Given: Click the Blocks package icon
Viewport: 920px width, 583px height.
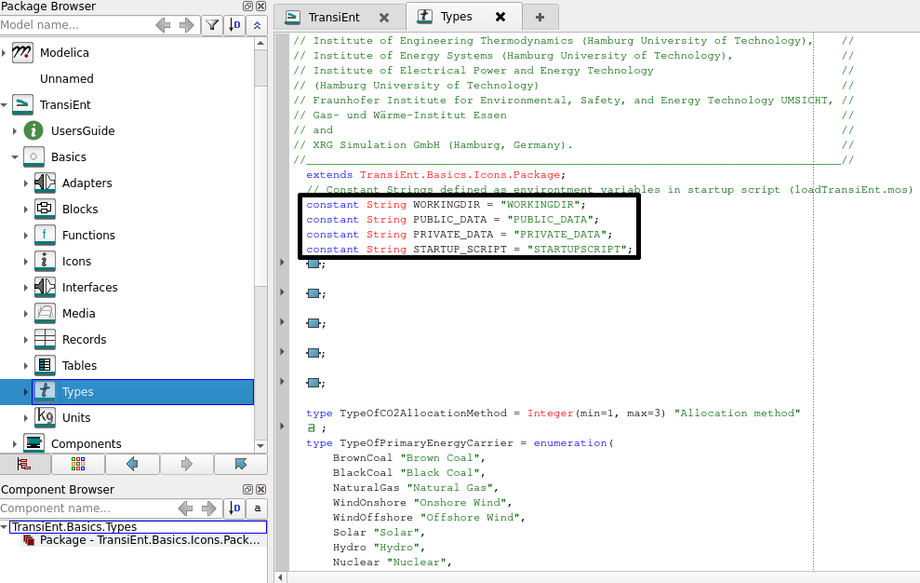Looking at the screenshot, I should click(x=45, y=209).
